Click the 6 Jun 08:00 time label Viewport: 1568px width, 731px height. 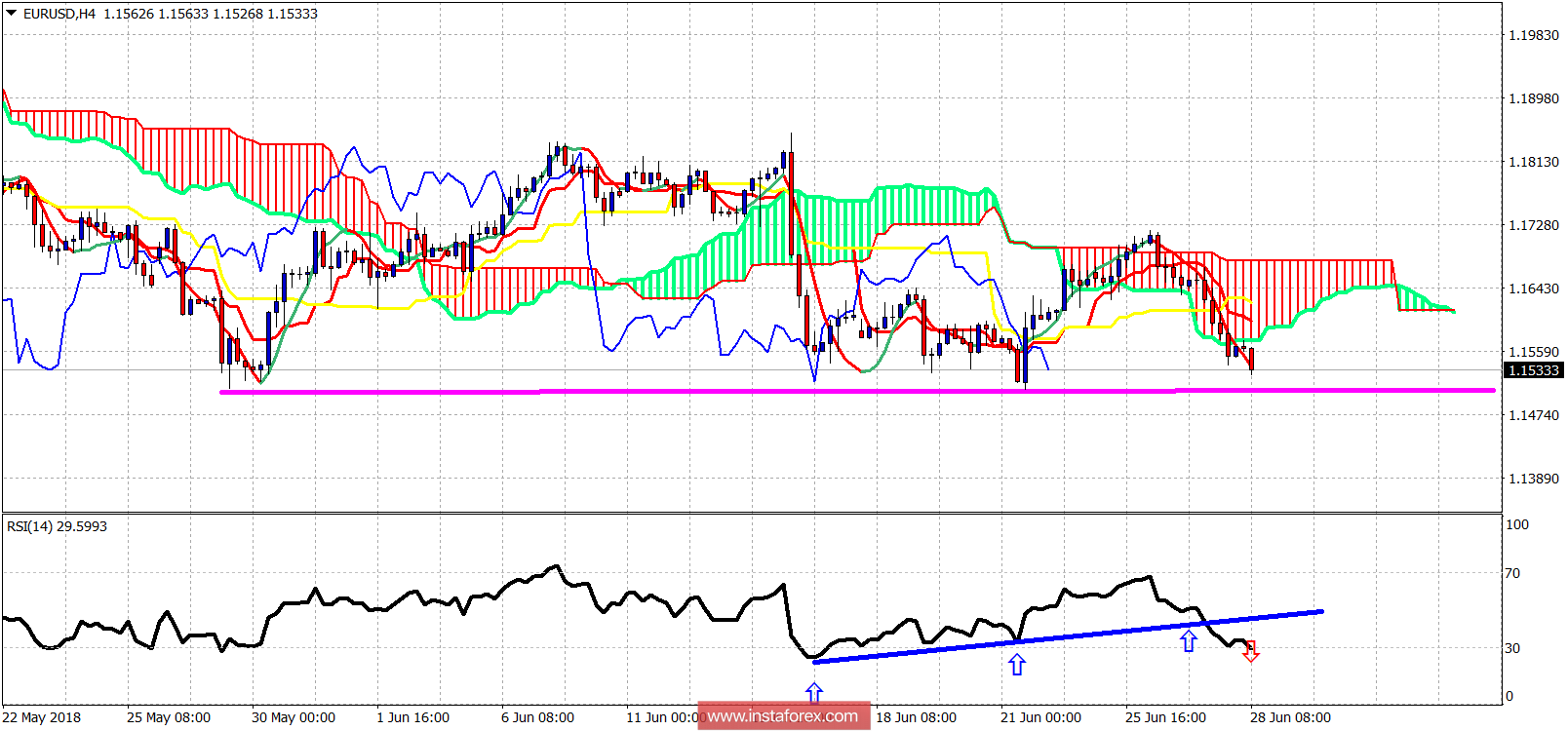pyautogui.click(x=538, y=717)
